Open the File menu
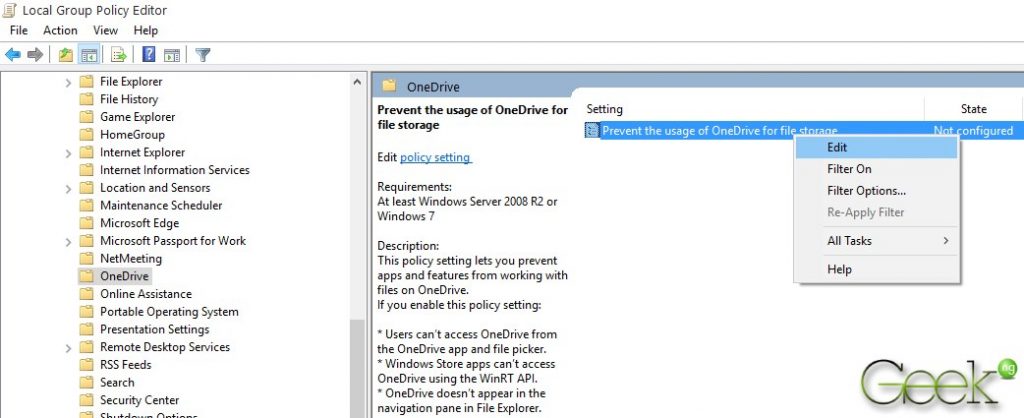Screen dimensions: 1024x418 click(x=19, y=30)
